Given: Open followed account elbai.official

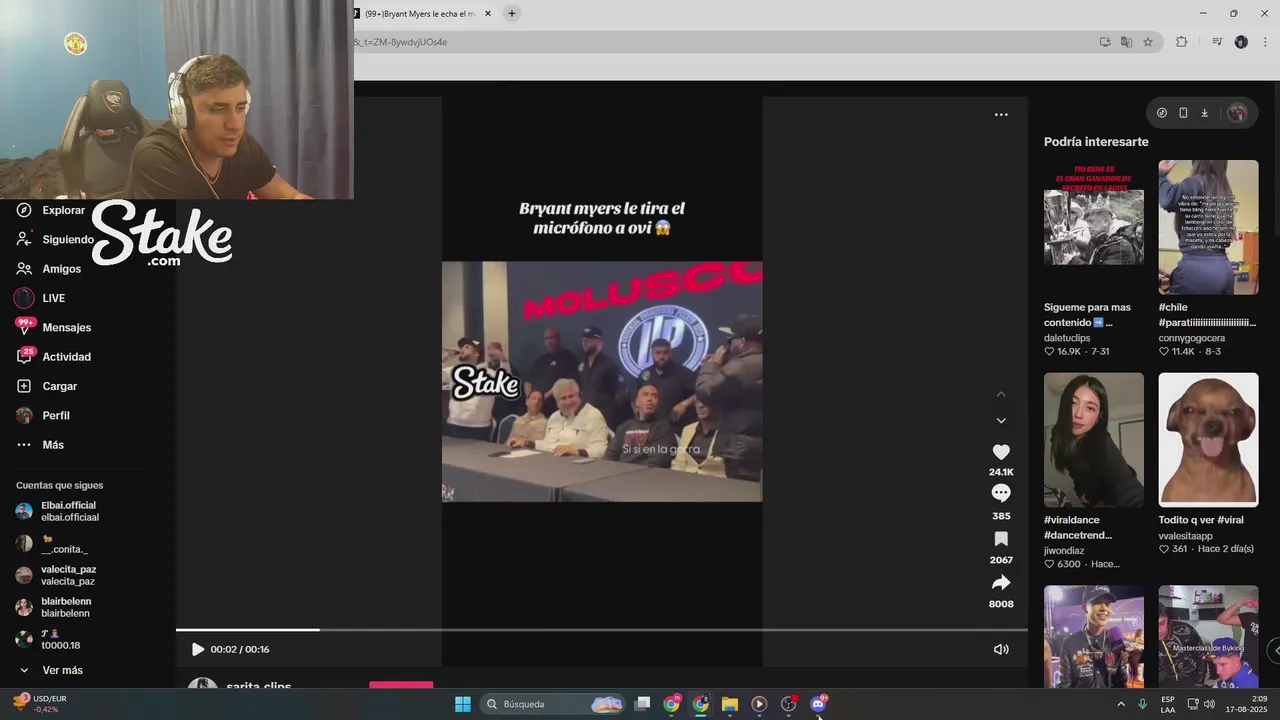Looking at the screenshot, I should pos(68,511).
